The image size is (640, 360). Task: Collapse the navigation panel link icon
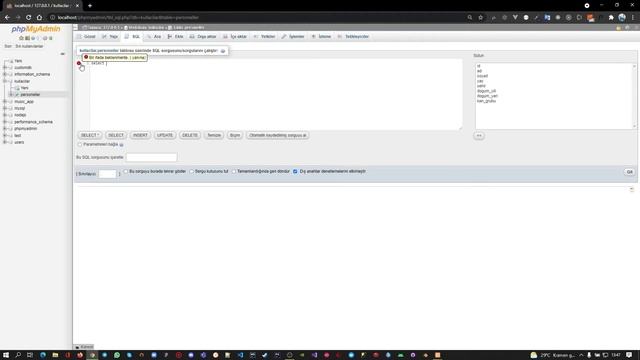point(62,54)
